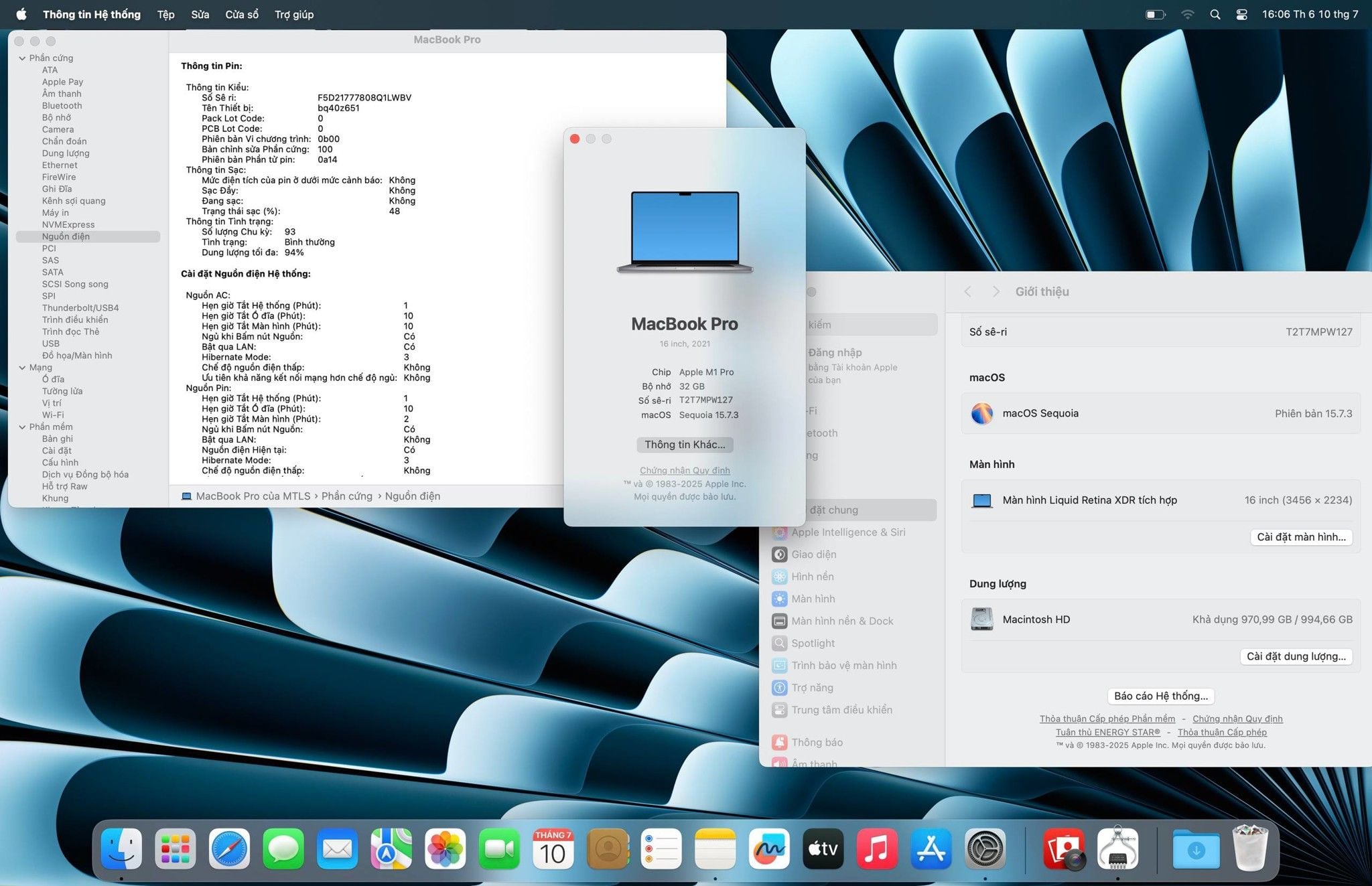This screenshot has height=886, width=1372.
Task: Collapse the Phần cứng tree section
Action: tap(22, 58)
